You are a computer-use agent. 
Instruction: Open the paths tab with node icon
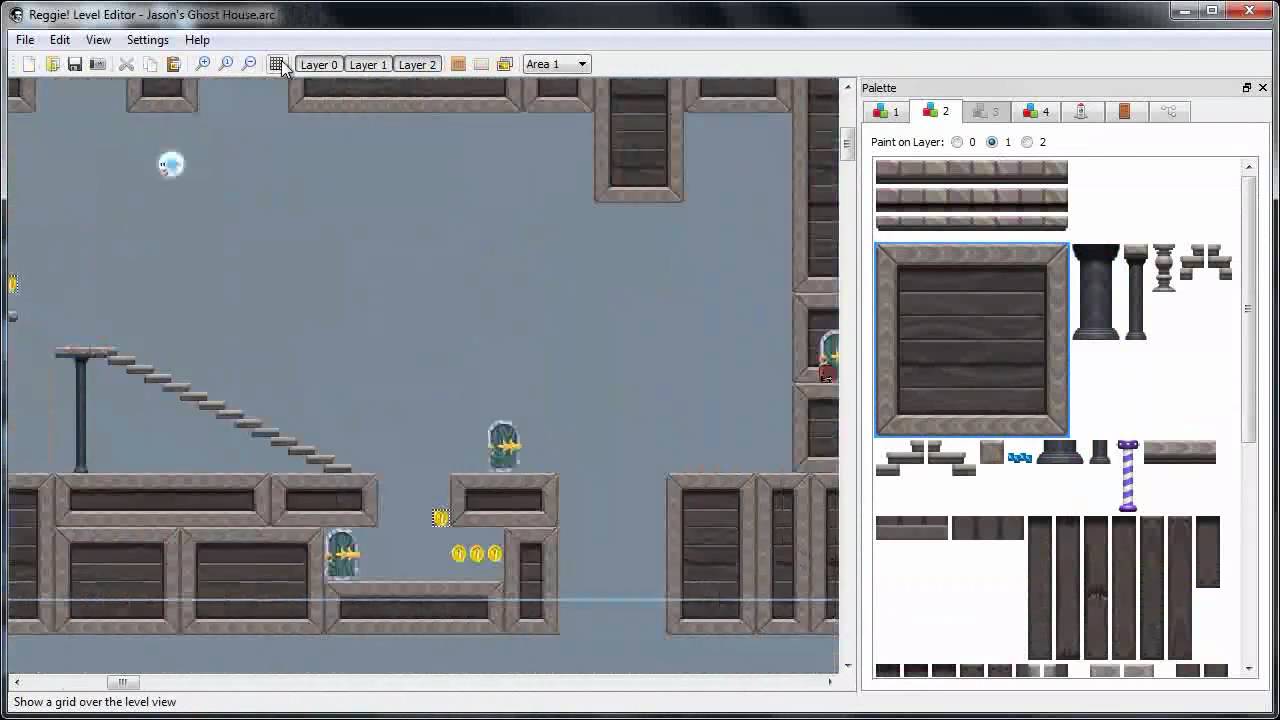[1168, 111]
